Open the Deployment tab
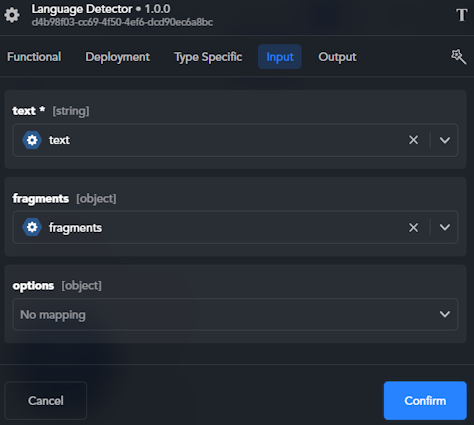This screenshot has width=474, height=425. [118, 57]
